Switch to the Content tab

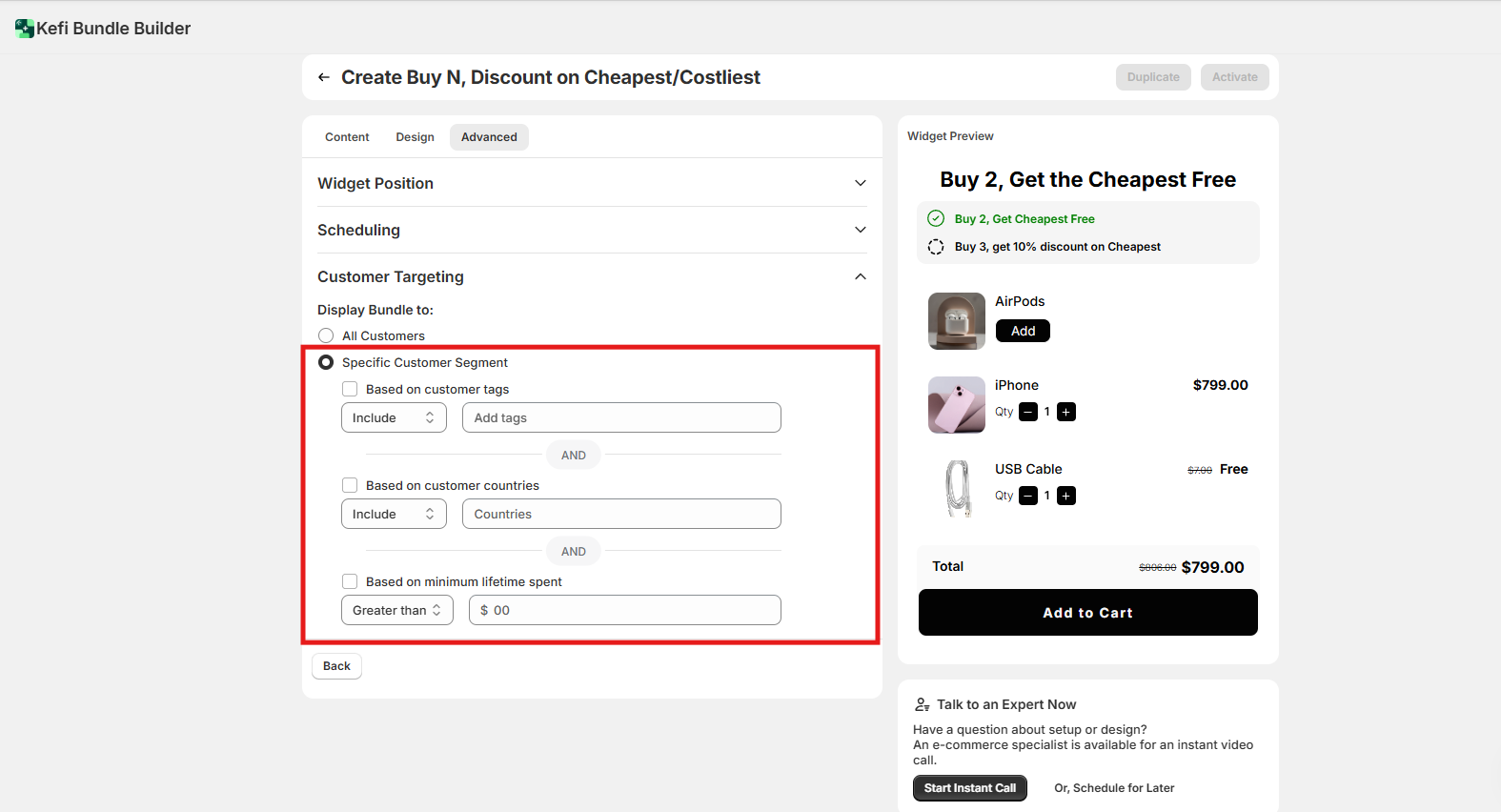(347, 137)
